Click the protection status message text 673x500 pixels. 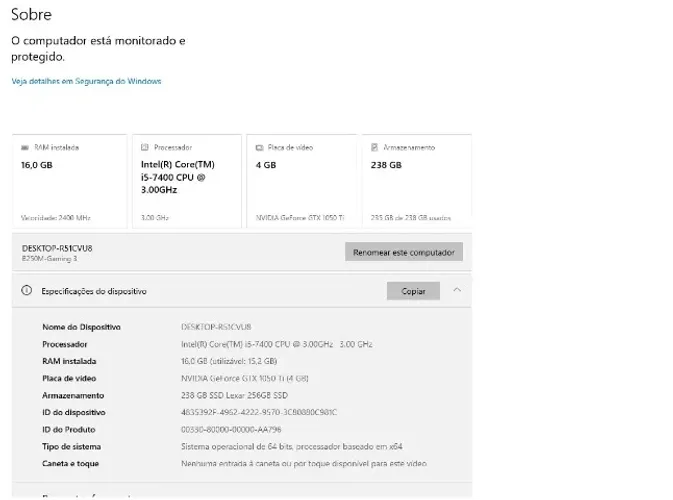click(x=98, y=48)
